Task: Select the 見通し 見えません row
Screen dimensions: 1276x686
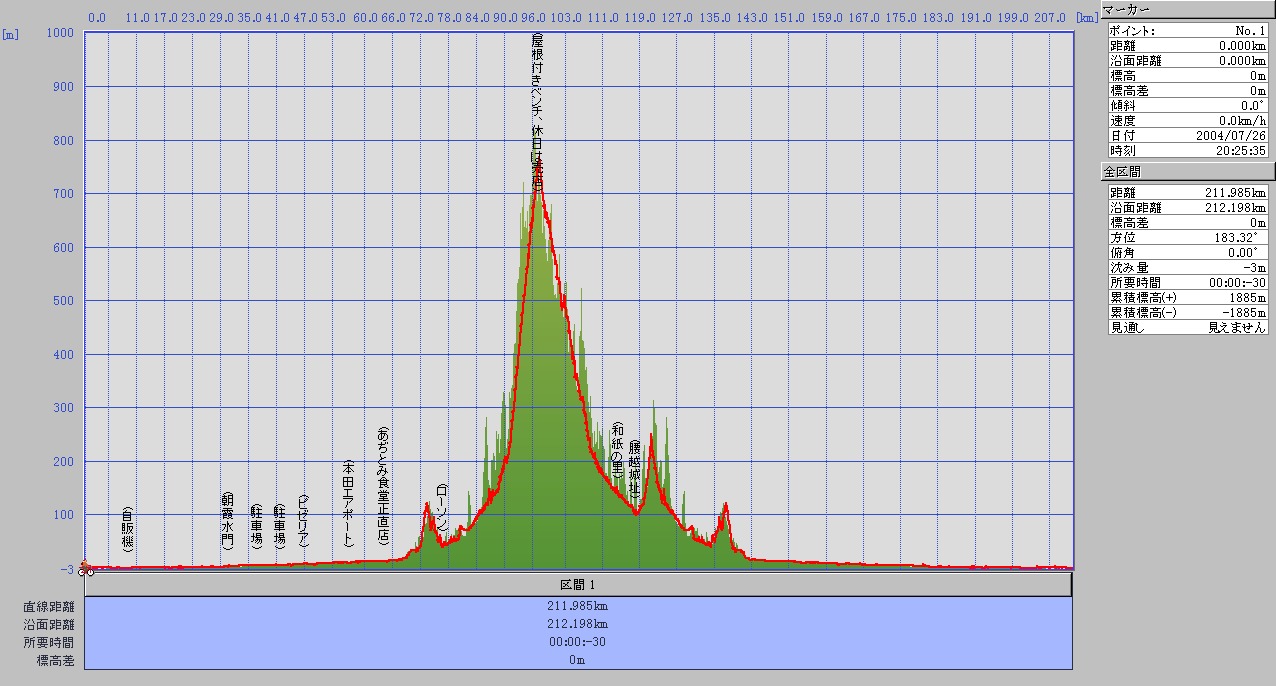Action: 1187,327
